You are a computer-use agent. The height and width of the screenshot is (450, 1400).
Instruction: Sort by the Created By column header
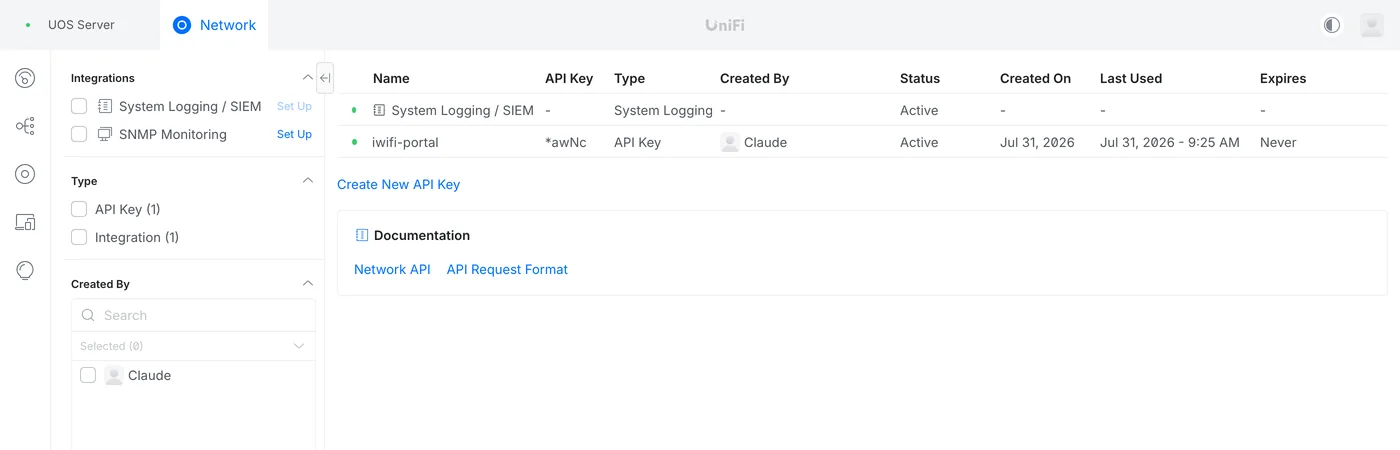[755, 78]
